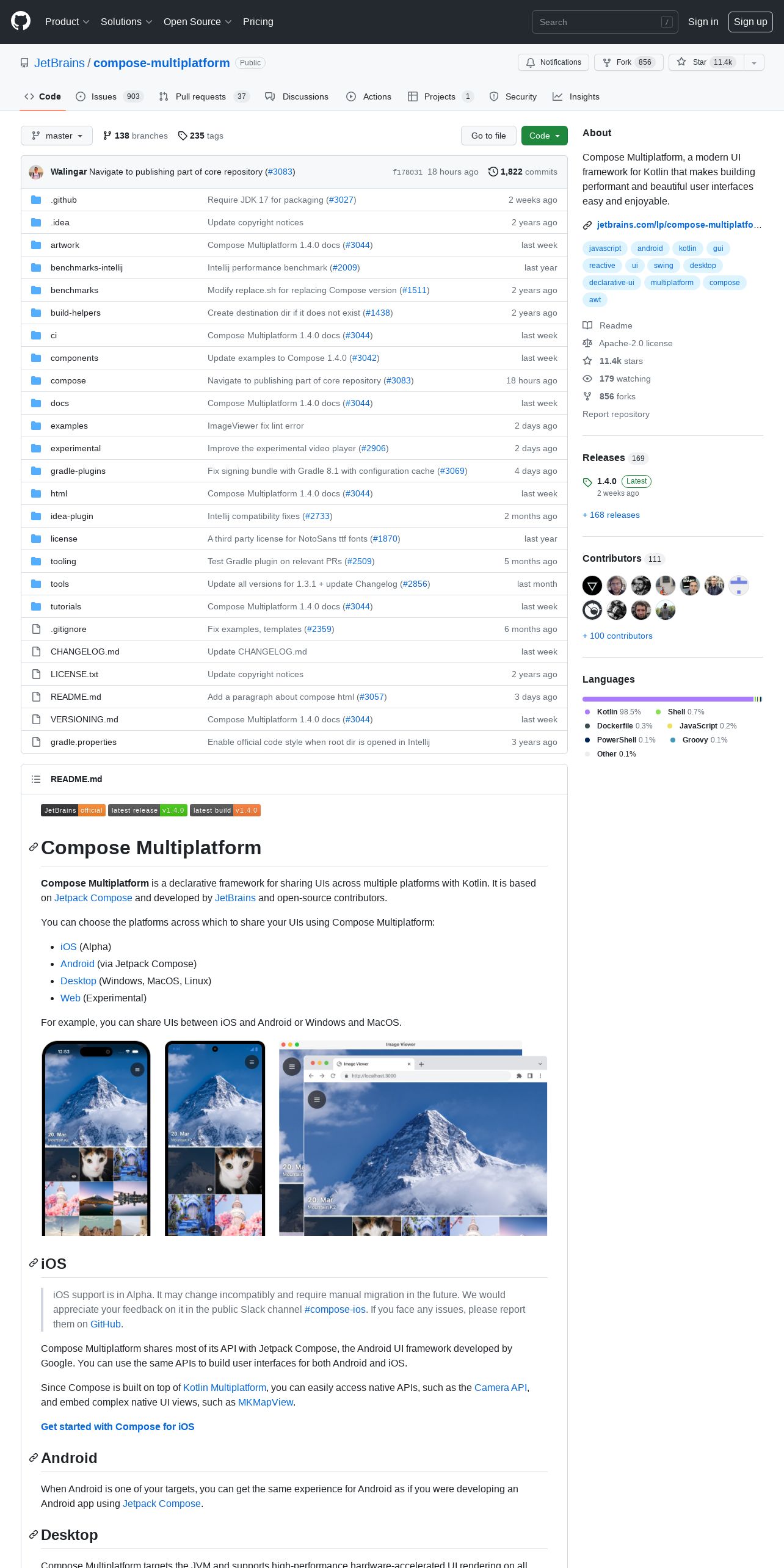Screen dimensions: 784x1568
Task: Open the Solutions dropdown menu
Action: (126, 21)
